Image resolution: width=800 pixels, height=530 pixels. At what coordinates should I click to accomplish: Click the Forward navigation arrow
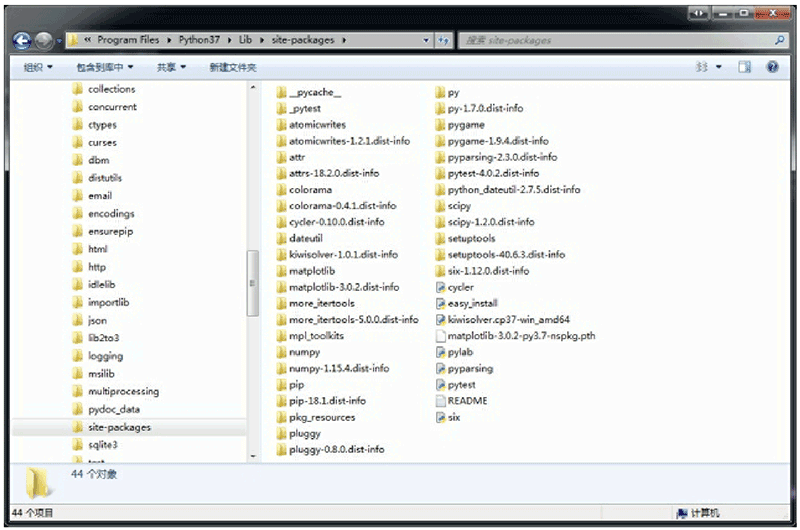(44, 41)
